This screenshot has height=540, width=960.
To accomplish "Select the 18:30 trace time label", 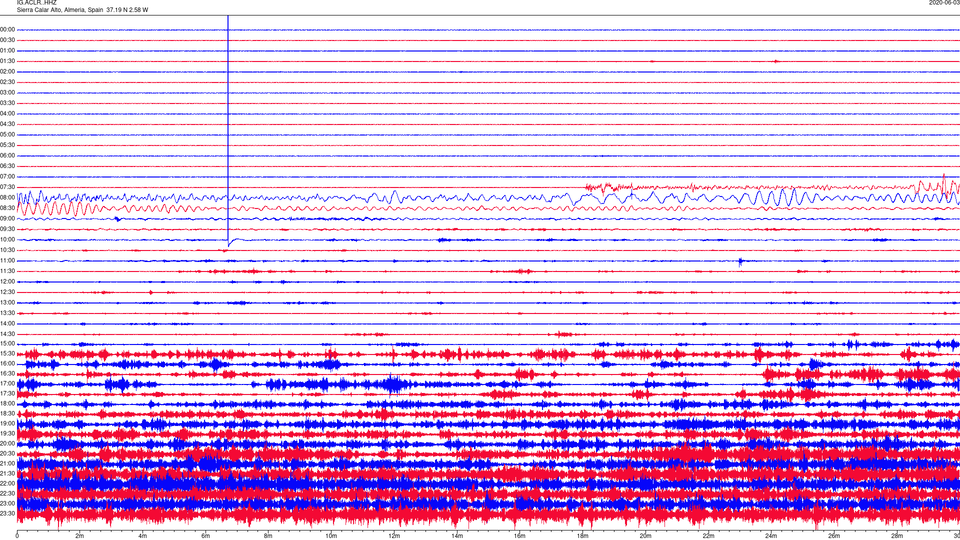I will (7, 413).
